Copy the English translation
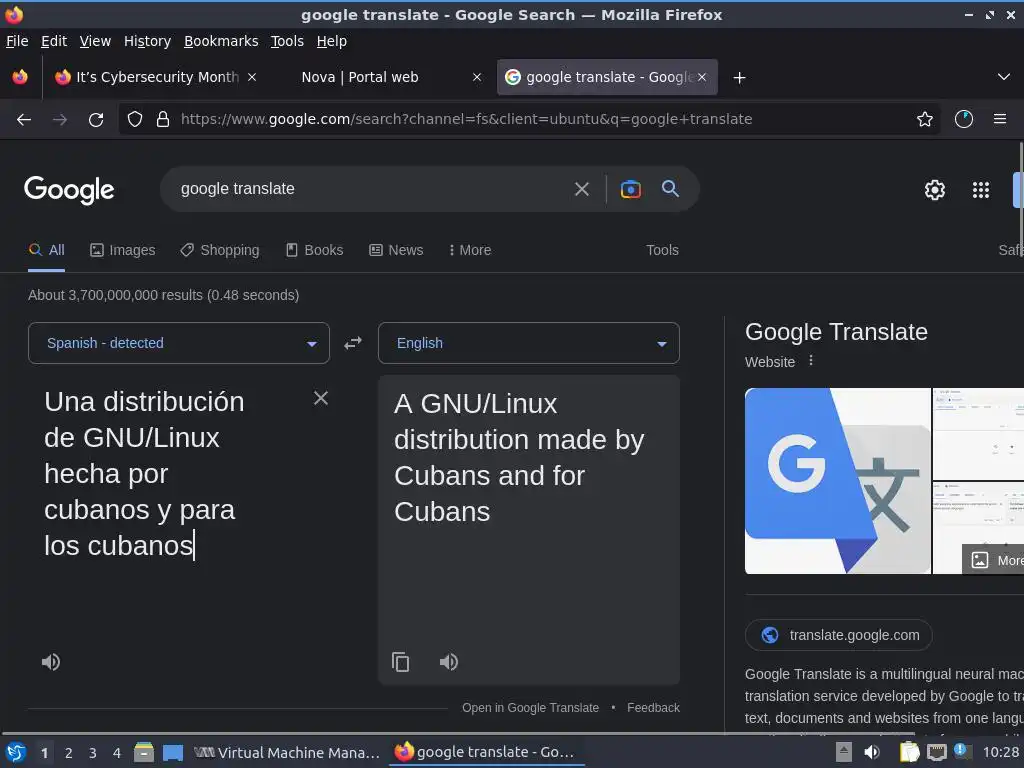 pos(400,662)
